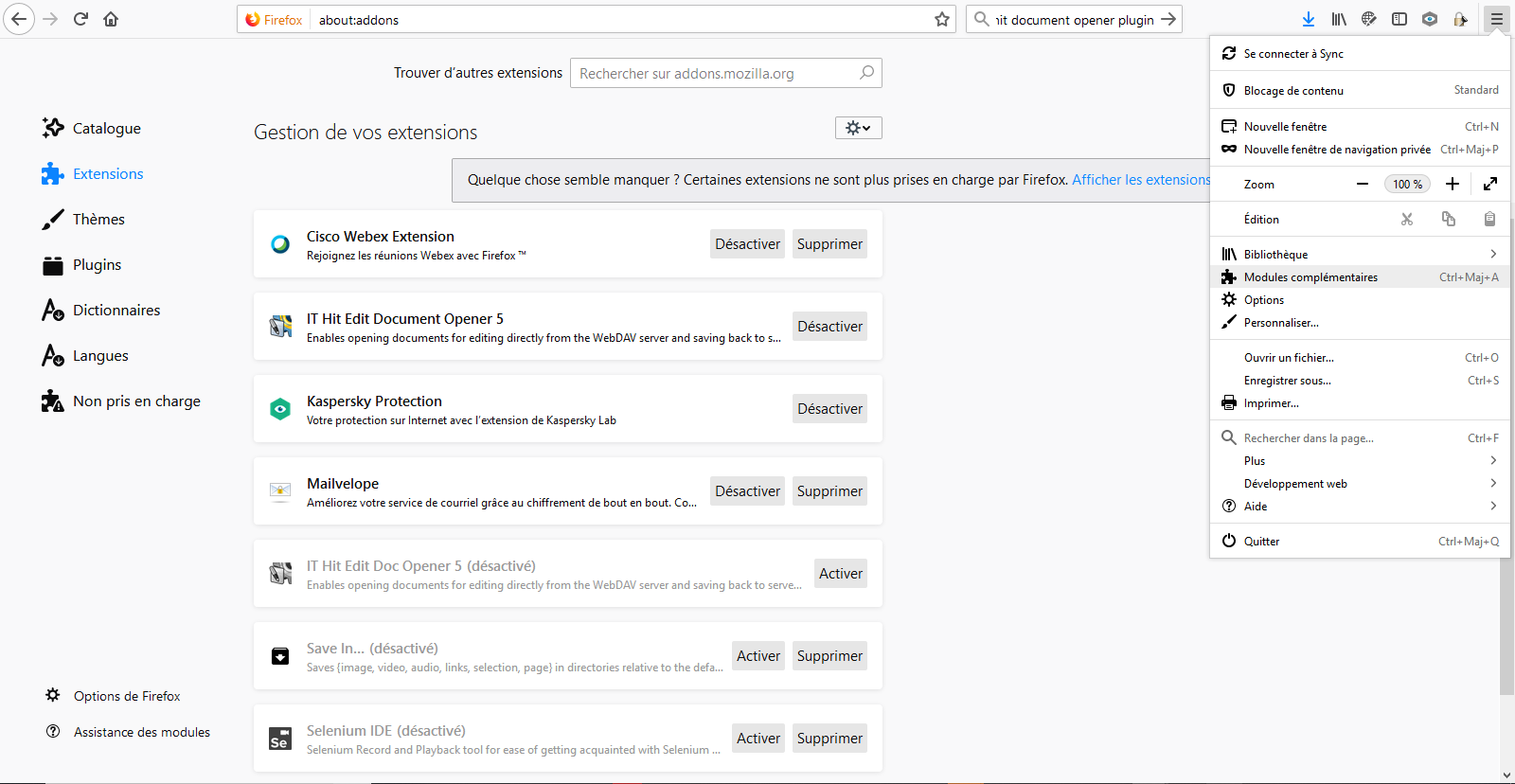1515x784 pixels.
Task: Increase zoom with the plus button
Action: point(1453,184)
